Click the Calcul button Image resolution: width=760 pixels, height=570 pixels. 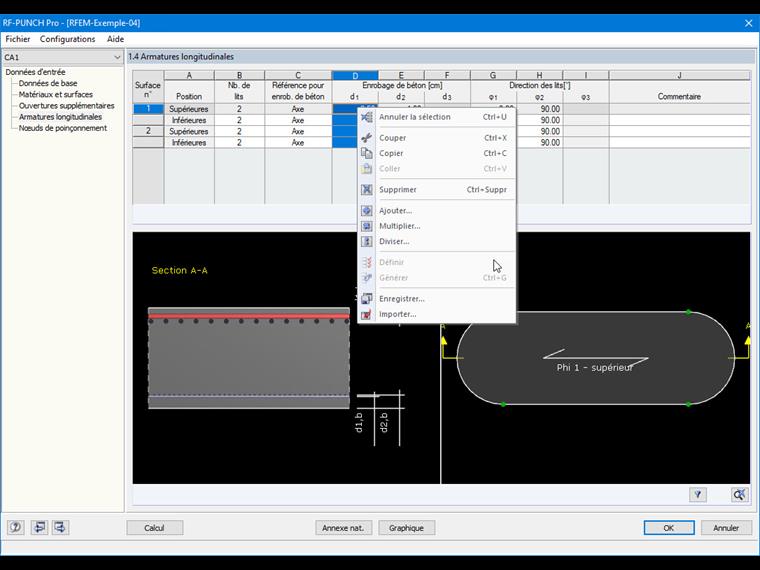[155, 528]
